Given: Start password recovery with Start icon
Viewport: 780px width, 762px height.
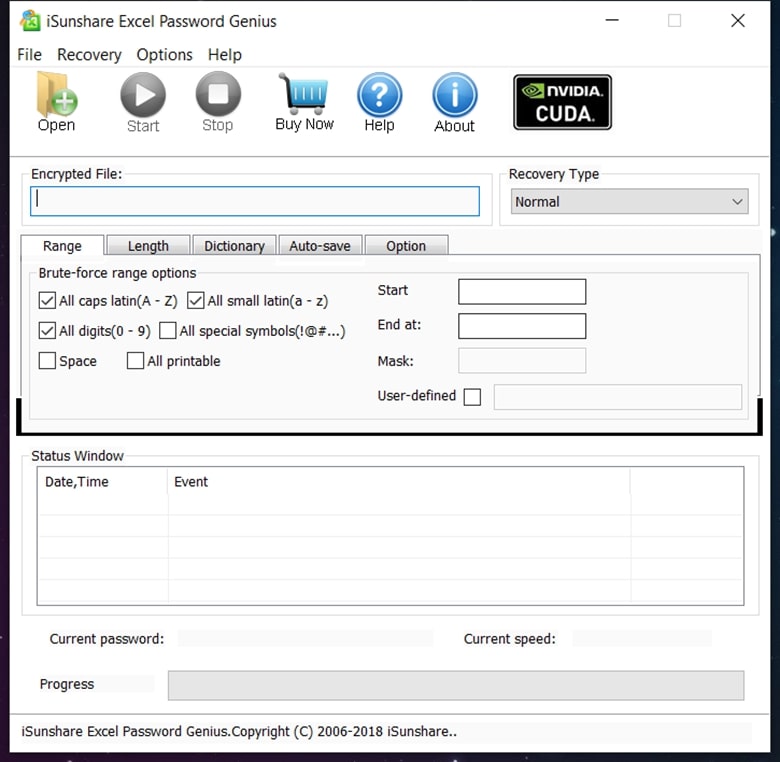Looking at the screenshot, I should coord(143,95).
